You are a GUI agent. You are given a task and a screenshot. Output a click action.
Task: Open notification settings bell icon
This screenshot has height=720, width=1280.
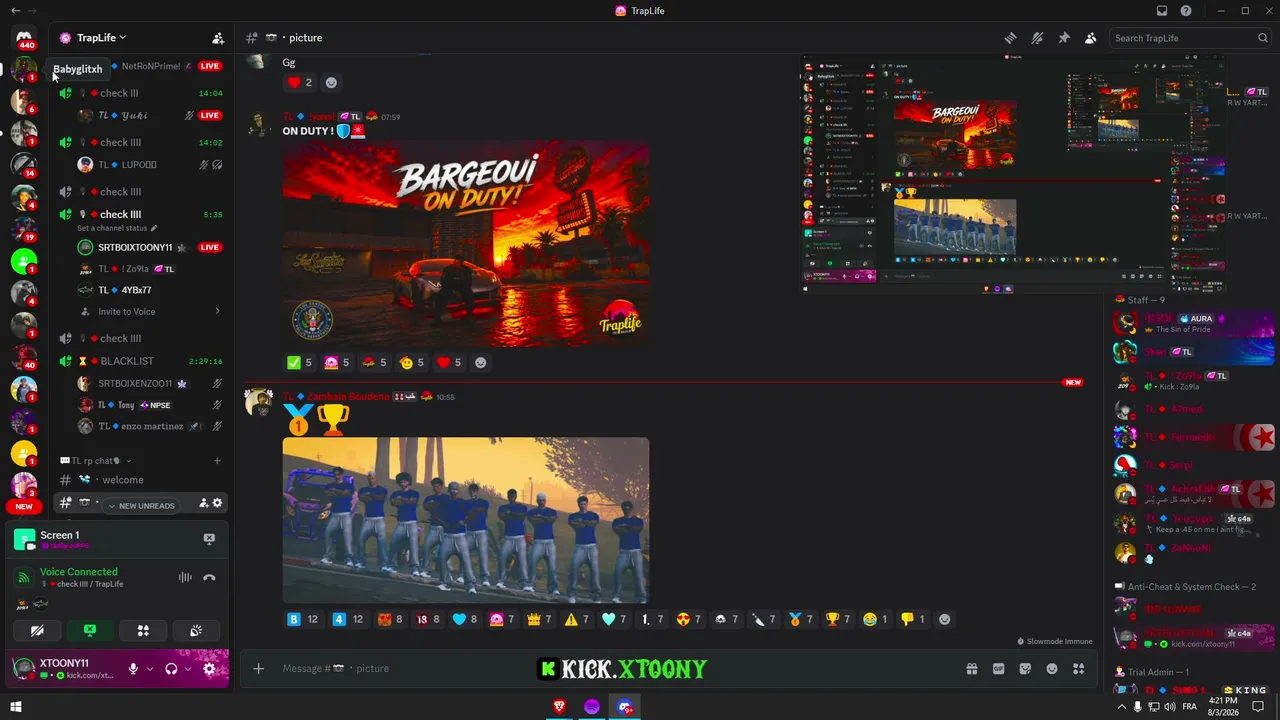1038,38
